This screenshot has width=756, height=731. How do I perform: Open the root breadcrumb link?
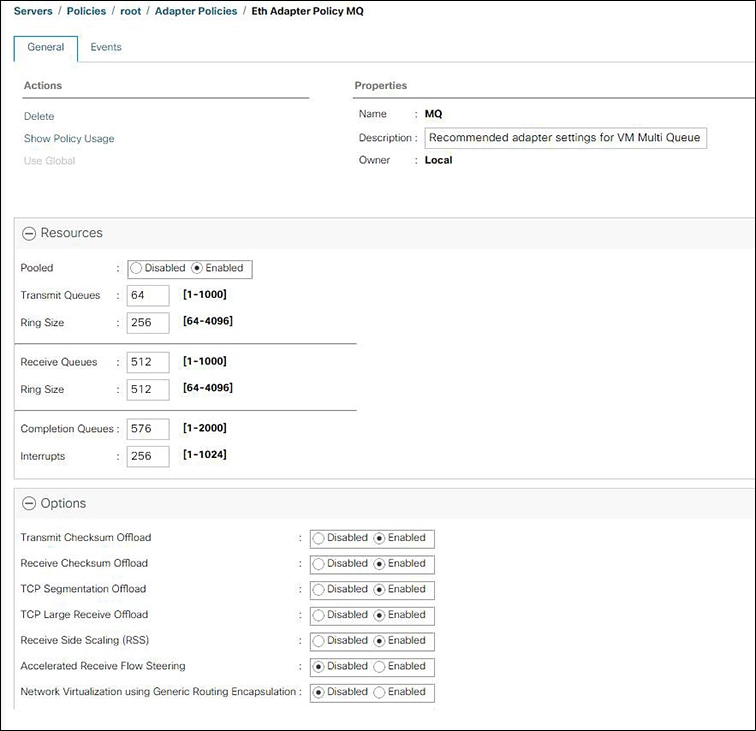click(x=131, y=11)
